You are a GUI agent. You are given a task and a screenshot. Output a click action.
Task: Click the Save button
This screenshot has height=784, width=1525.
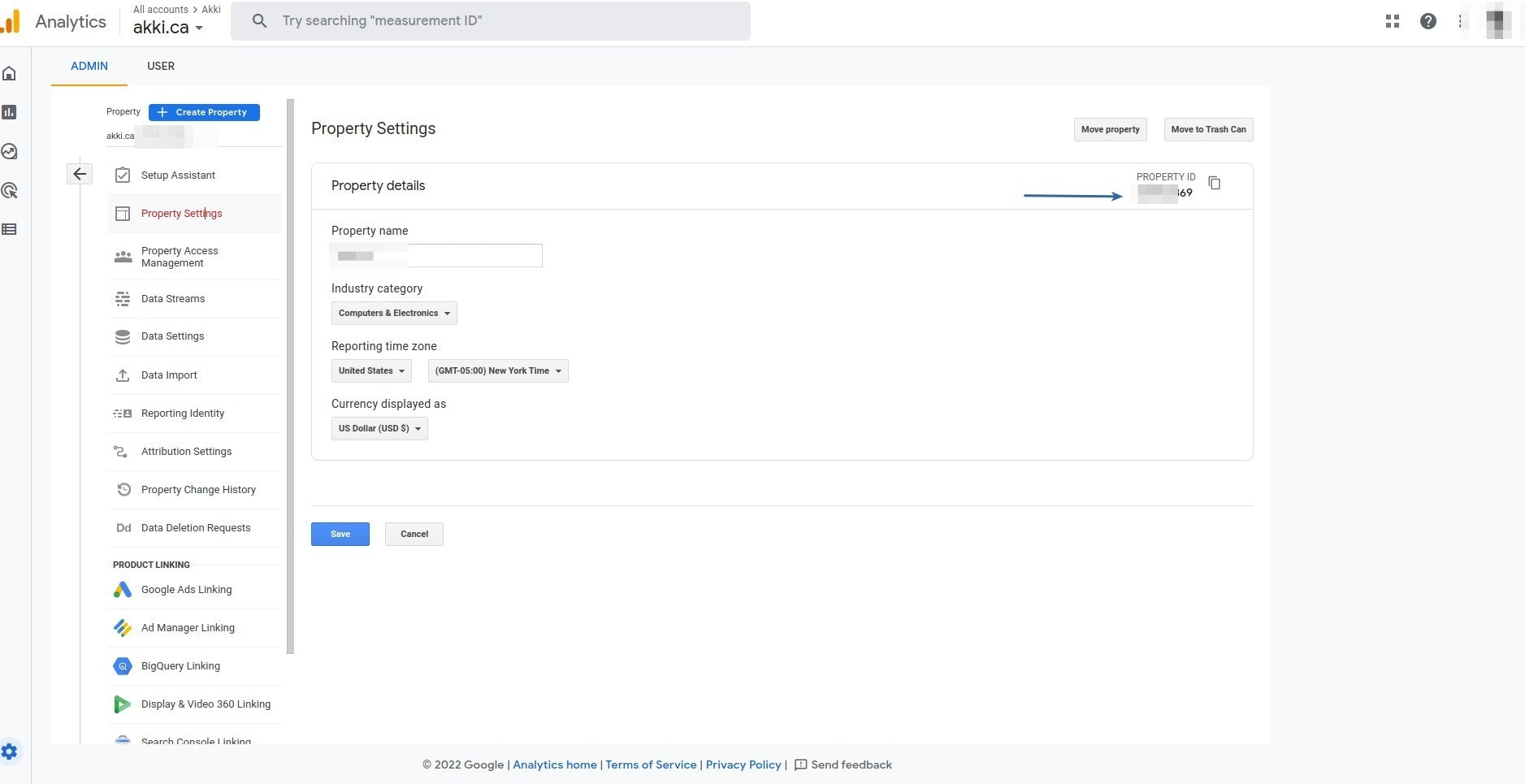click(x=340, y=534)
